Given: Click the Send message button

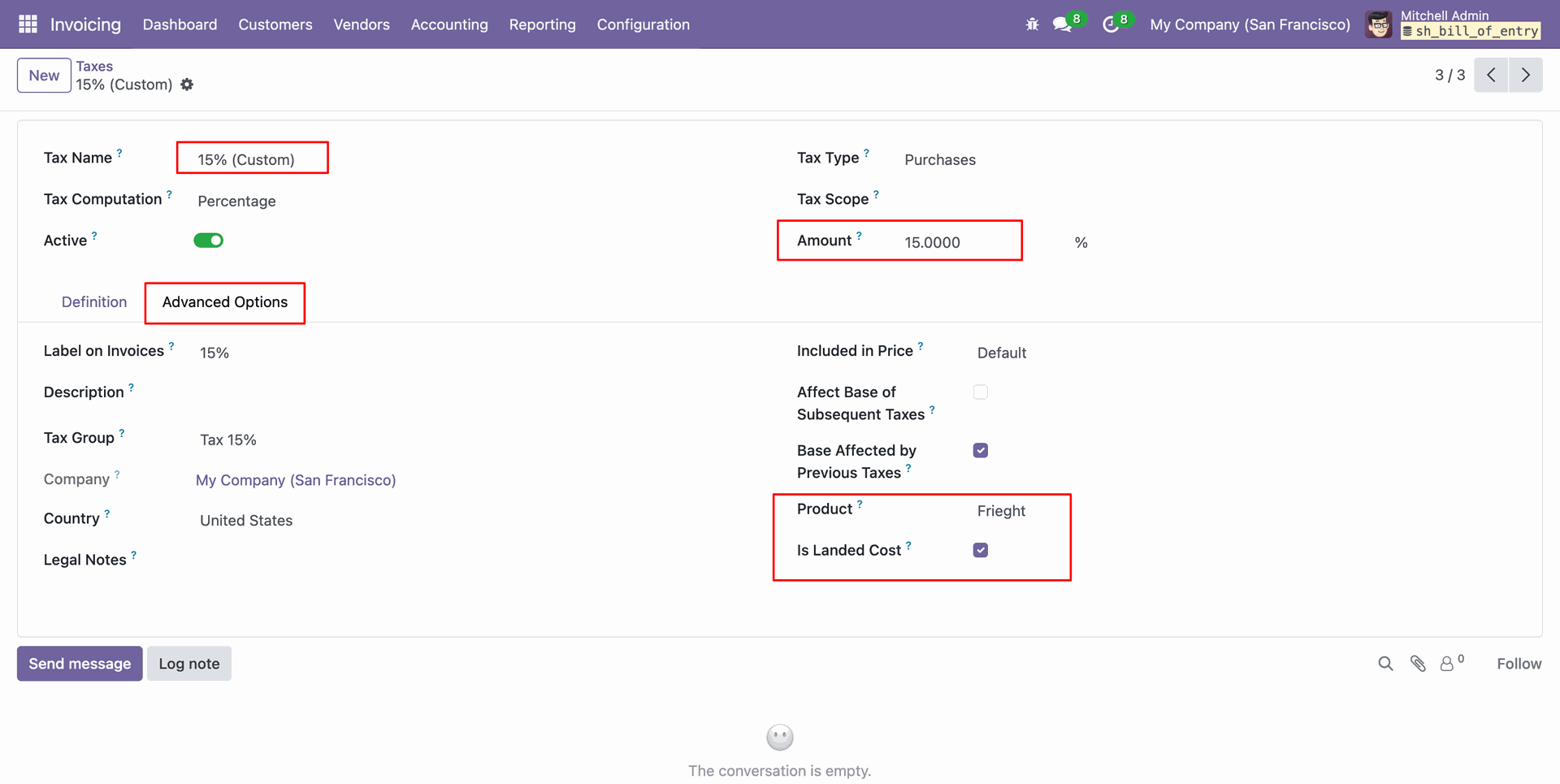Looking at the screenshot, I should click(80, 664).
